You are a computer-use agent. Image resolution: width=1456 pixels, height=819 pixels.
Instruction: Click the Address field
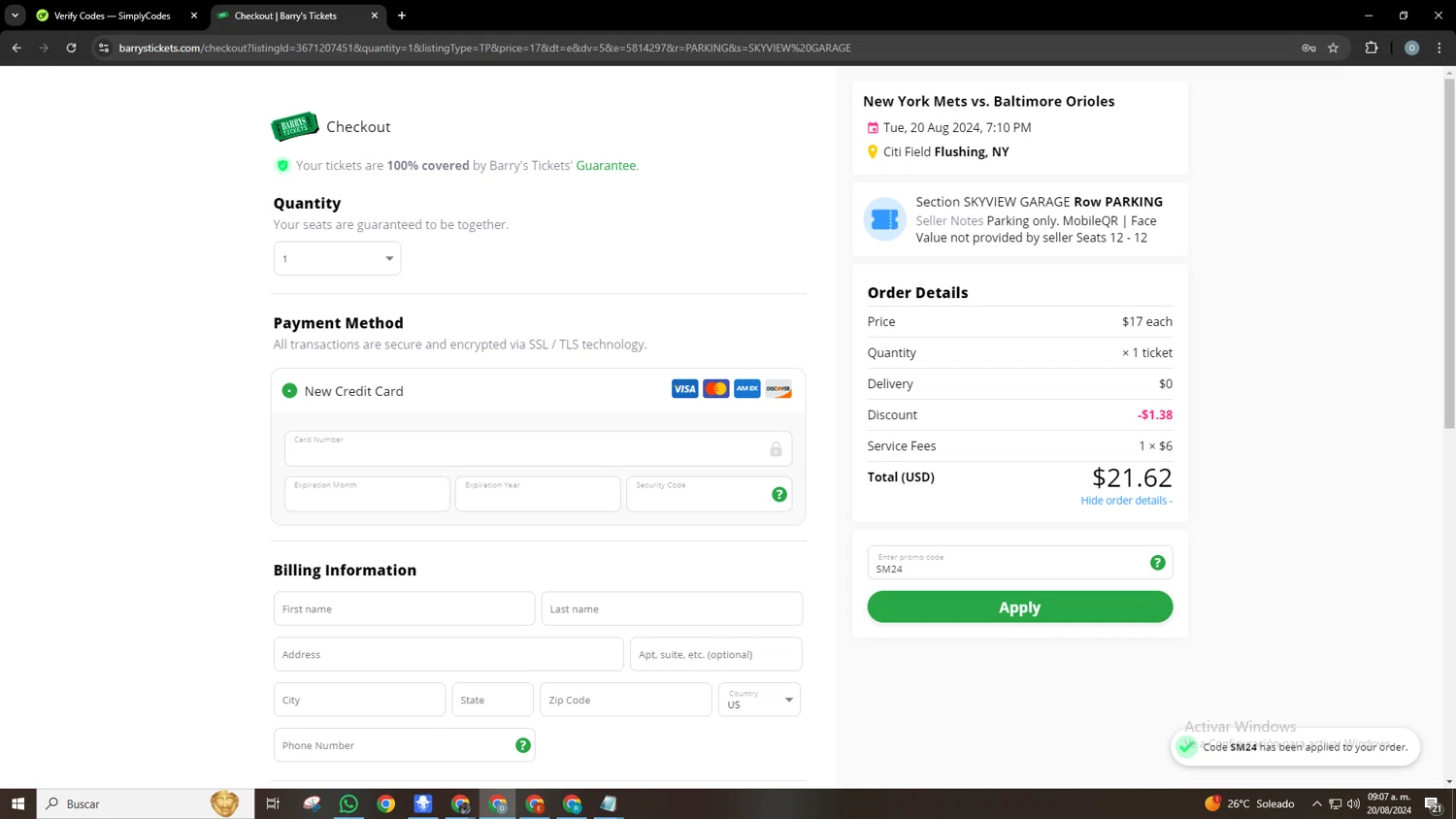(448, 654)
